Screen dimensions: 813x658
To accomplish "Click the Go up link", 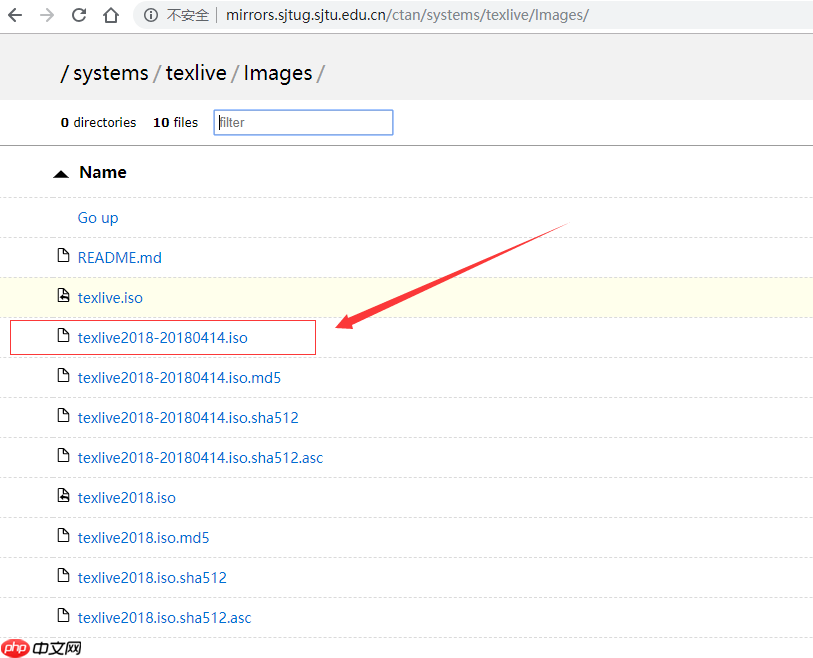I will (98, 217).
